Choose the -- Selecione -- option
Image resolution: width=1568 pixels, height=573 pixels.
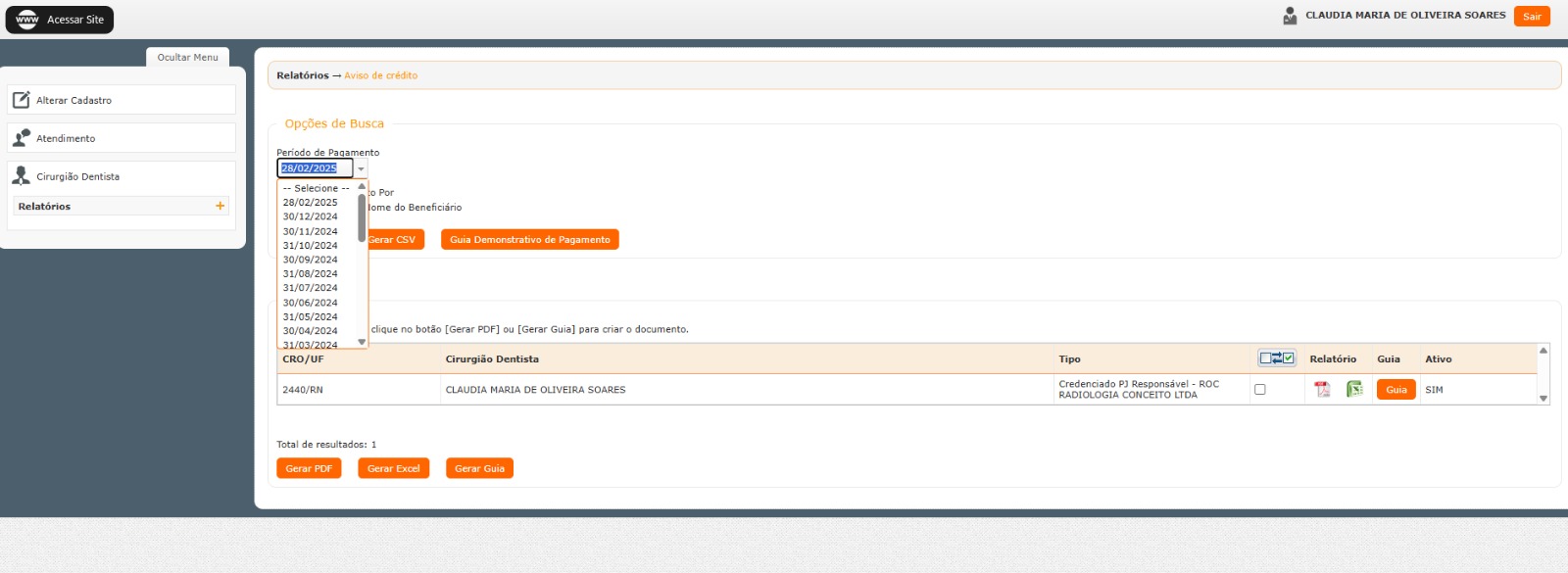317,188
